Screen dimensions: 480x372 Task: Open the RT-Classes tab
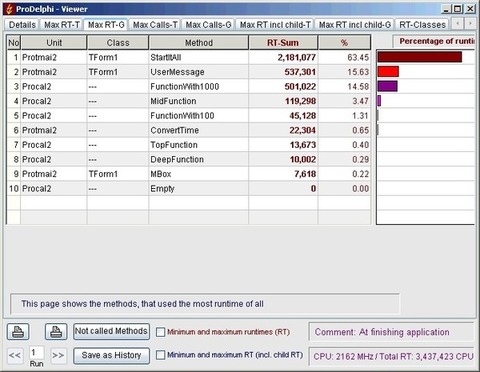422,25
